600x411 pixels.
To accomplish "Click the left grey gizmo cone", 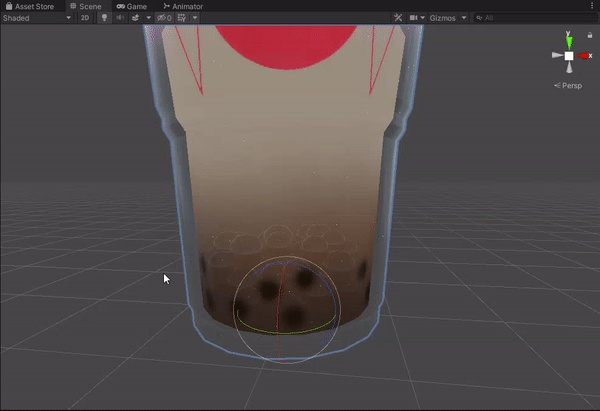I will pos(557,55).
